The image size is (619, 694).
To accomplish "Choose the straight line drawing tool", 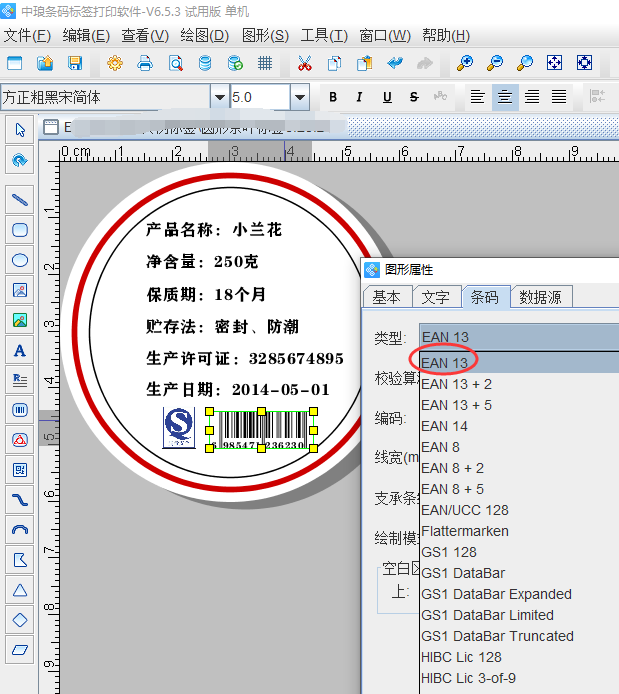I will 19,200.
